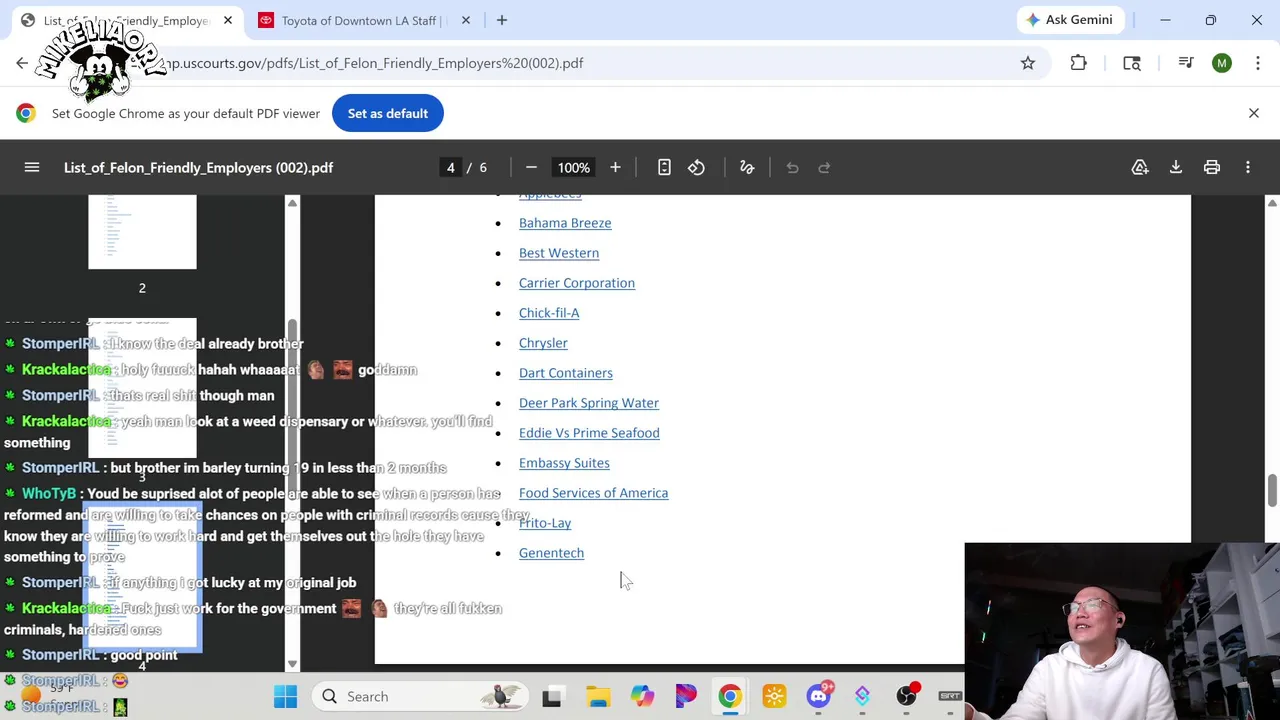Click Set as default button

pyautogui.click(x=388, y=113)
